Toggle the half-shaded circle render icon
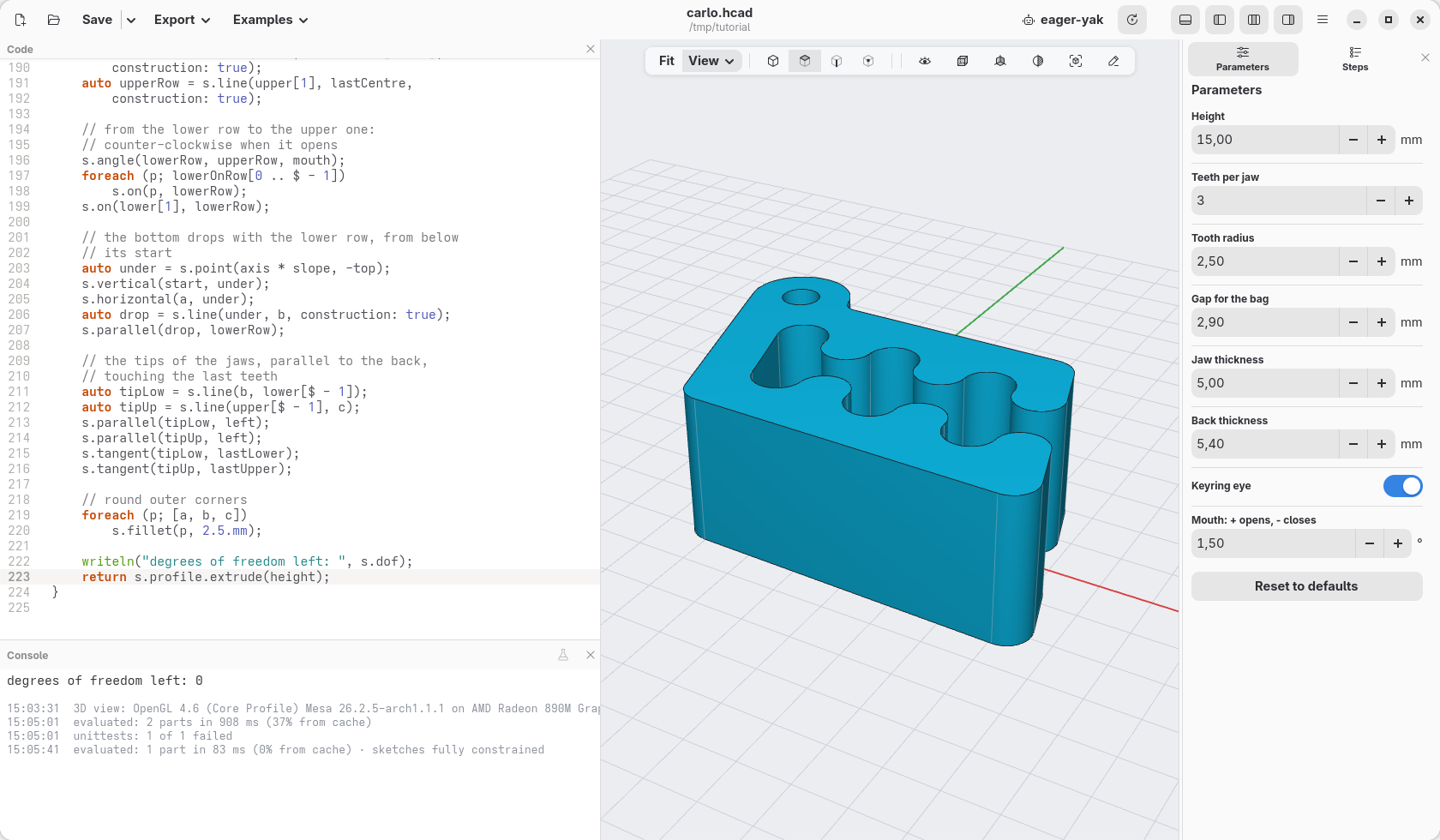The image size is (1440, 840). click(1038, 61)
